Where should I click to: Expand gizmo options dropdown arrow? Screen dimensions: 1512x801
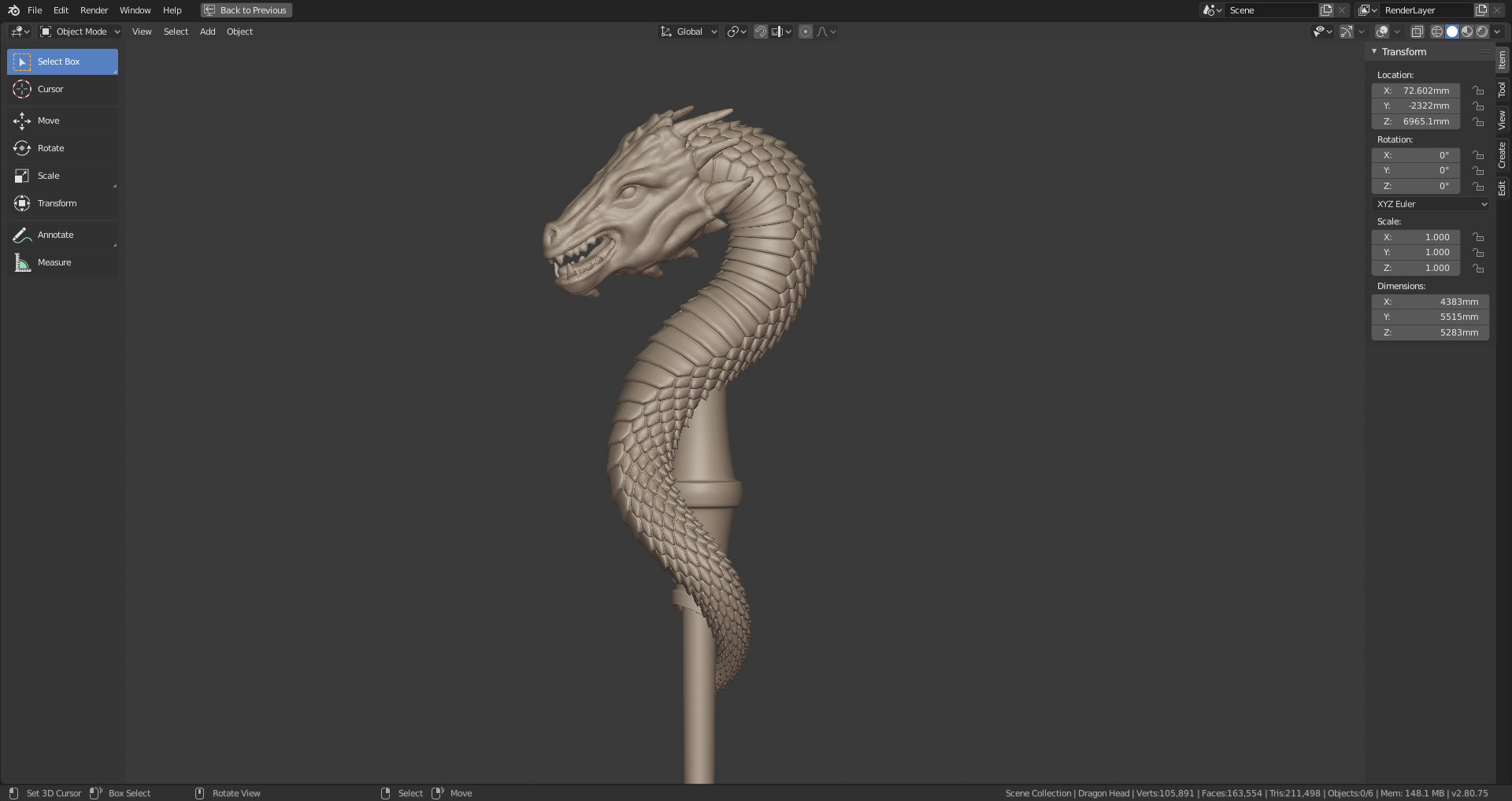pos(1362,32)
